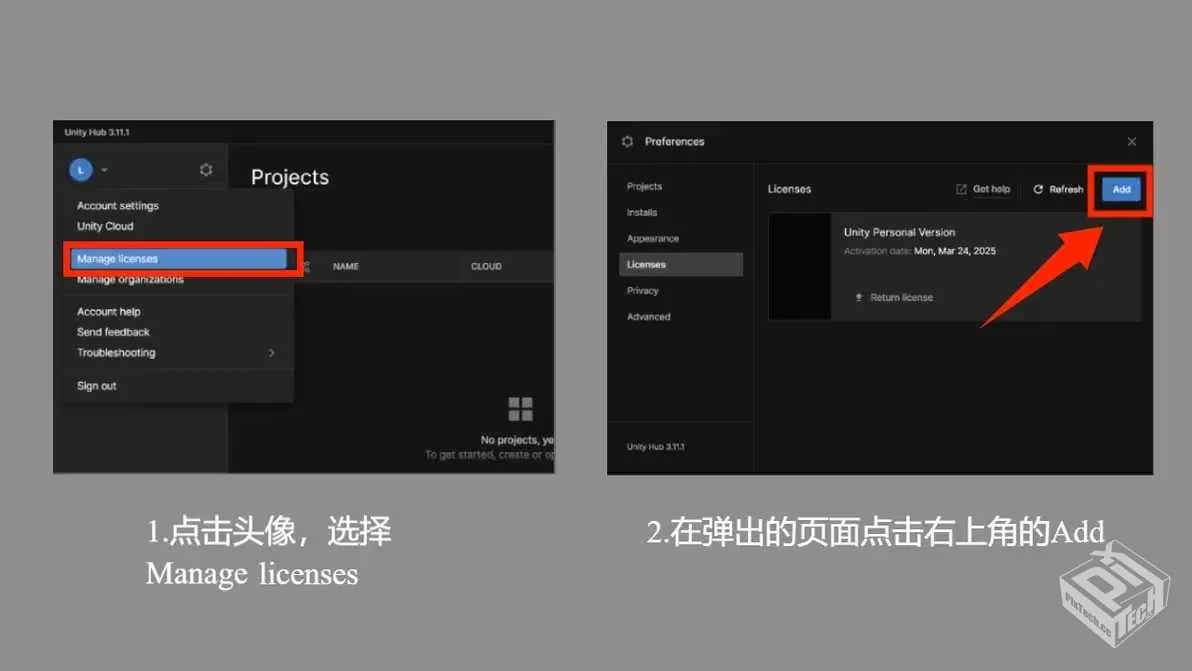Switch to the Licenses section in Preferences
The width and height of the screenshot is (1192, 671).
pyautogui.click(x=648, y=264)
